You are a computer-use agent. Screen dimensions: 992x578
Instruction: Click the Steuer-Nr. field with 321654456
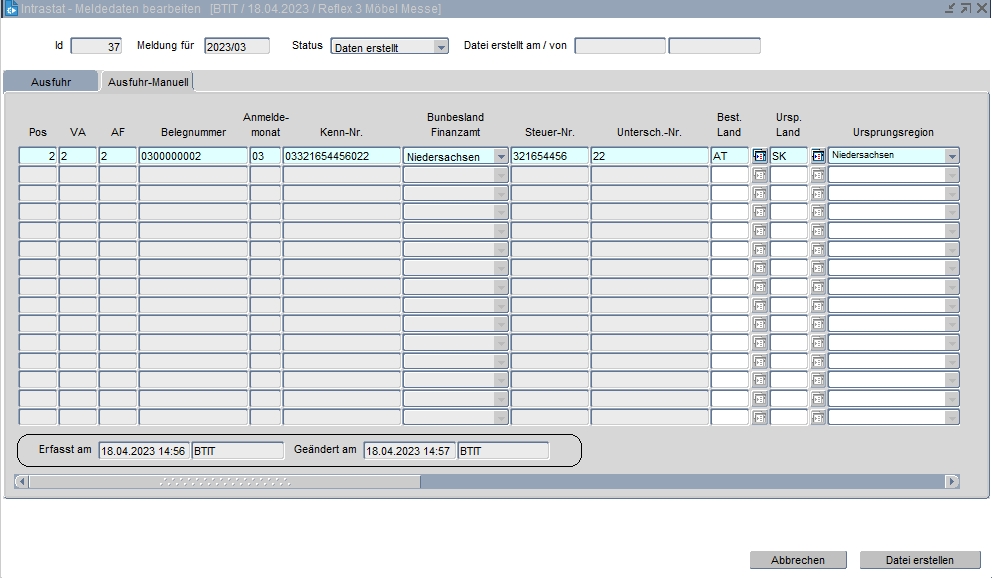549,156
